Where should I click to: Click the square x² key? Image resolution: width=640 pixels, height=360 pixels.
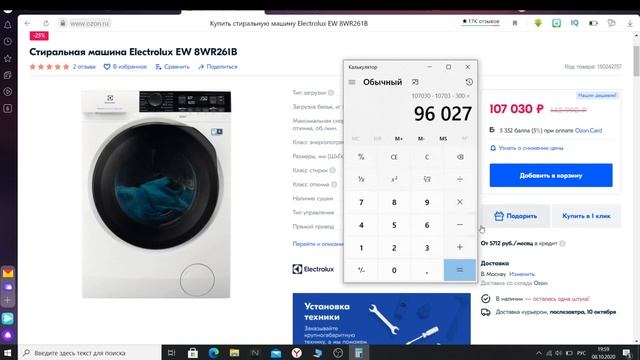(x=394, y=179)
